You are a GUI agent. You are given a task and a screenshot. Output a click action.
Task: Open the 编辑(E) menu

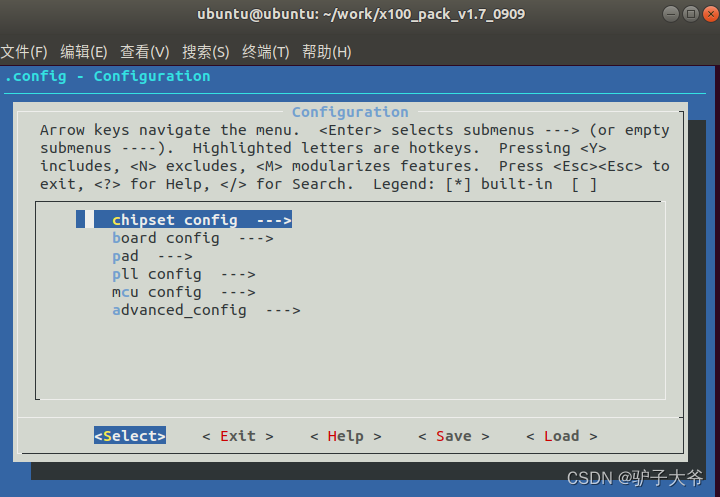84,52
